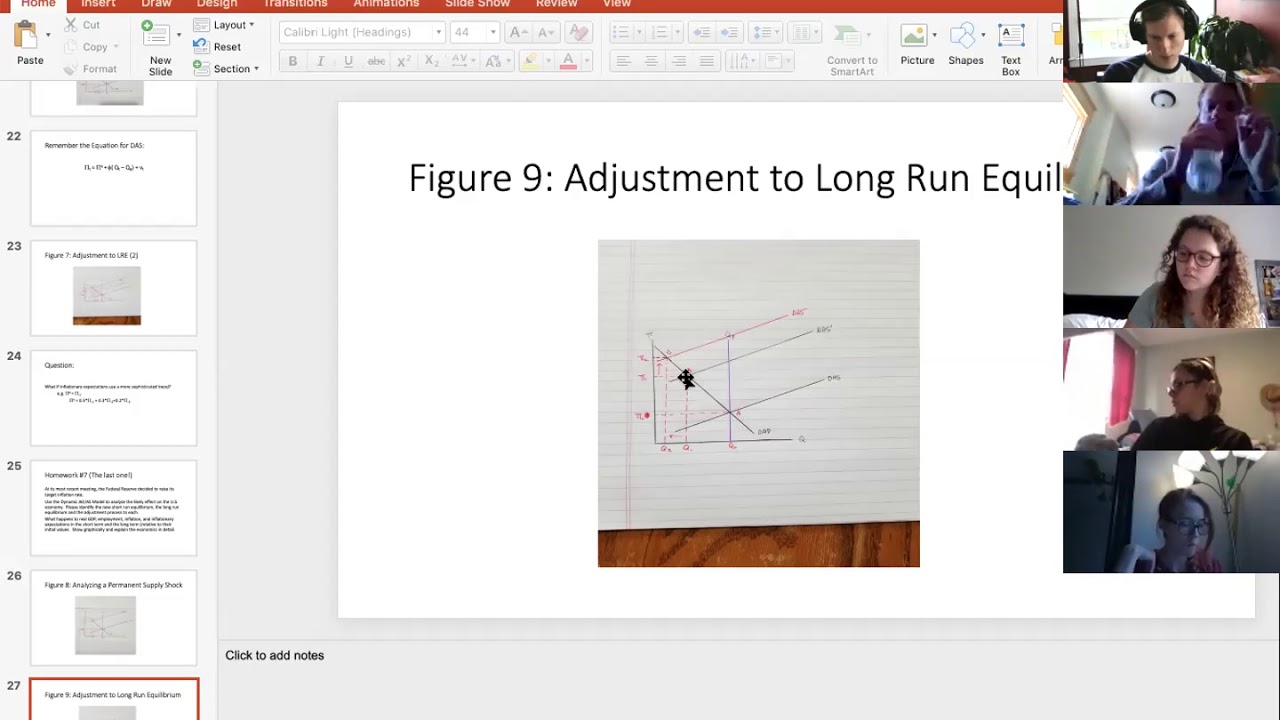Switch to the Review tab
Image resolution: width=1280 pixels, height=720 pixels.
pyautogui.click(x=556, y=4)
